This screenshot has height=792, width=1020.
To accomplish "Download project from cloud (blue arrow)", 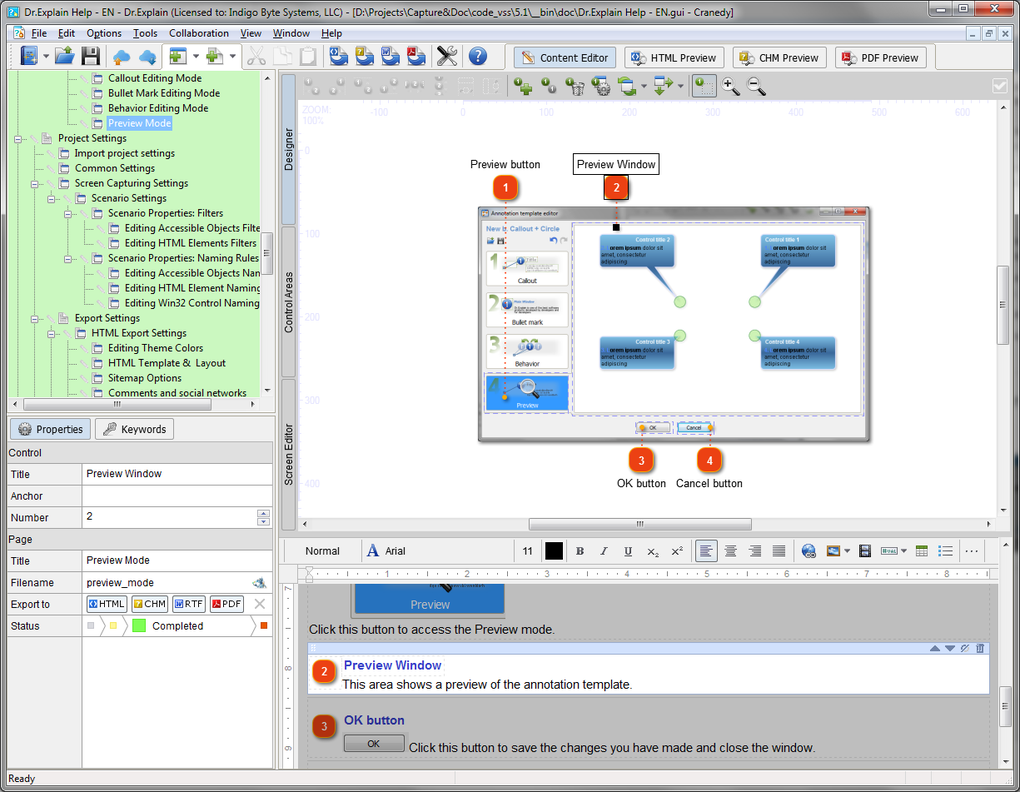I will click(147, 57).
